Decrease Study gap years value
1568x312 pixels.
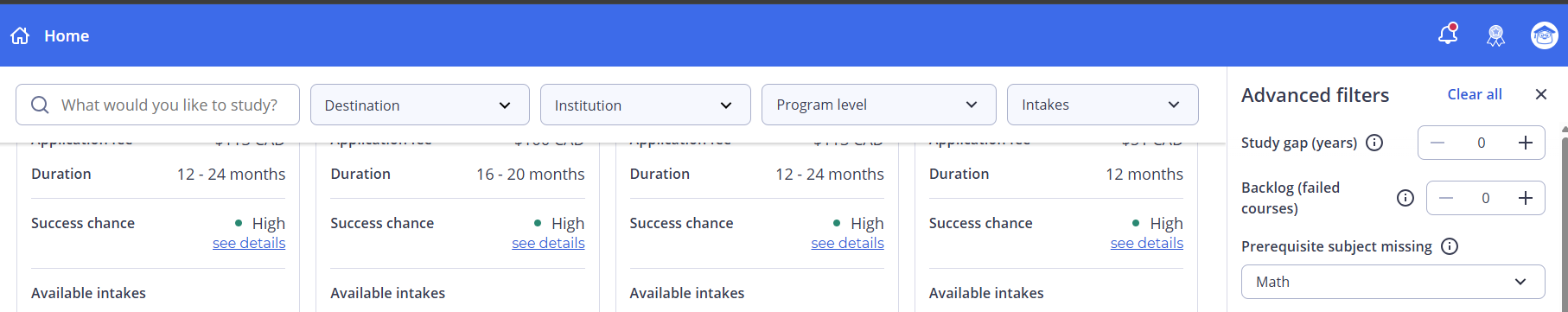point(1437,143)
